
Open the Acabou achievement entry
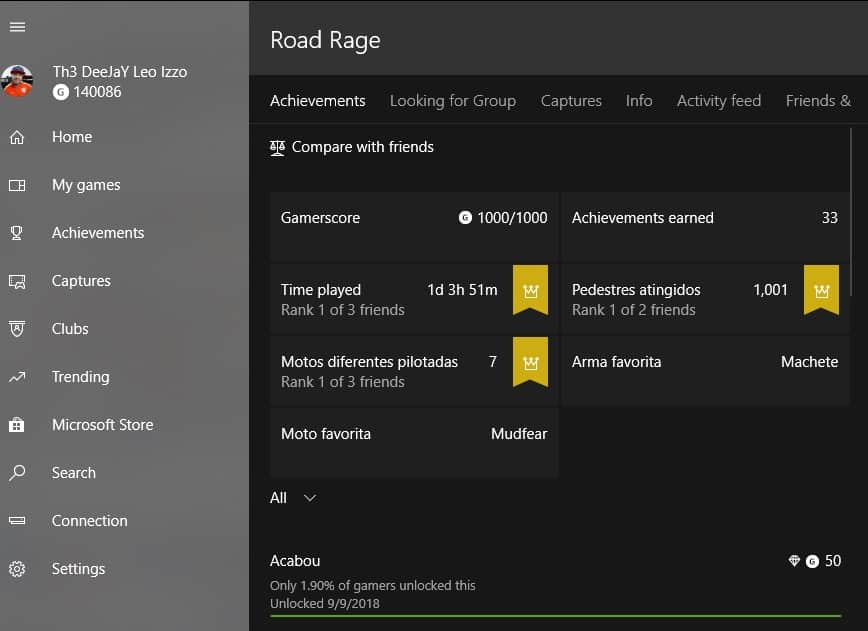click(556, 581)
